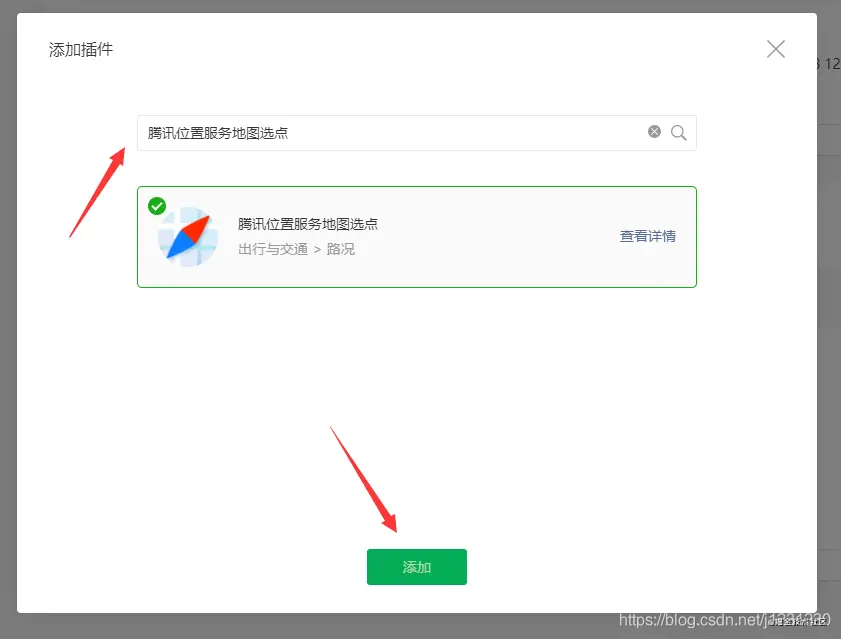841x639 pixels.
Task: Select plugin title 腾讯位置服务地图选点 in result card
Action: coord(308,224)
